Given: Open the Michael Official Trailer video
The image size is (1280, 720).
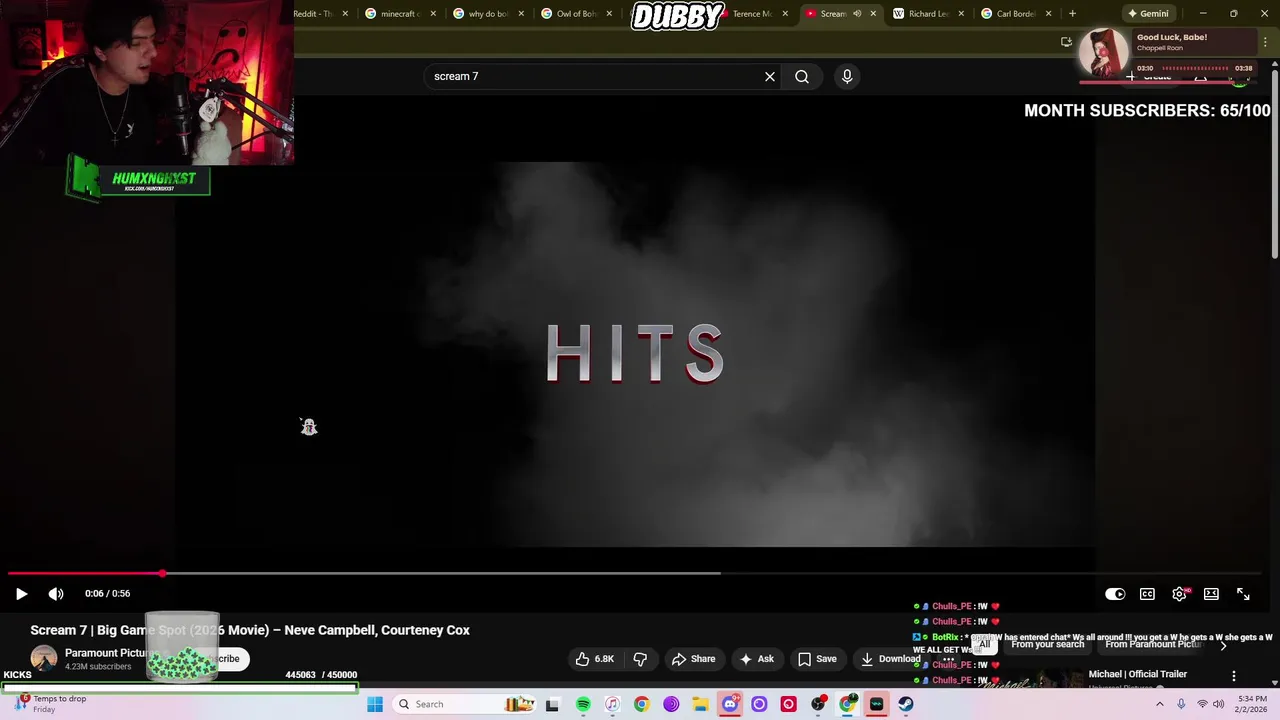Looking at the screenshot, I should tap(1137, 674).
